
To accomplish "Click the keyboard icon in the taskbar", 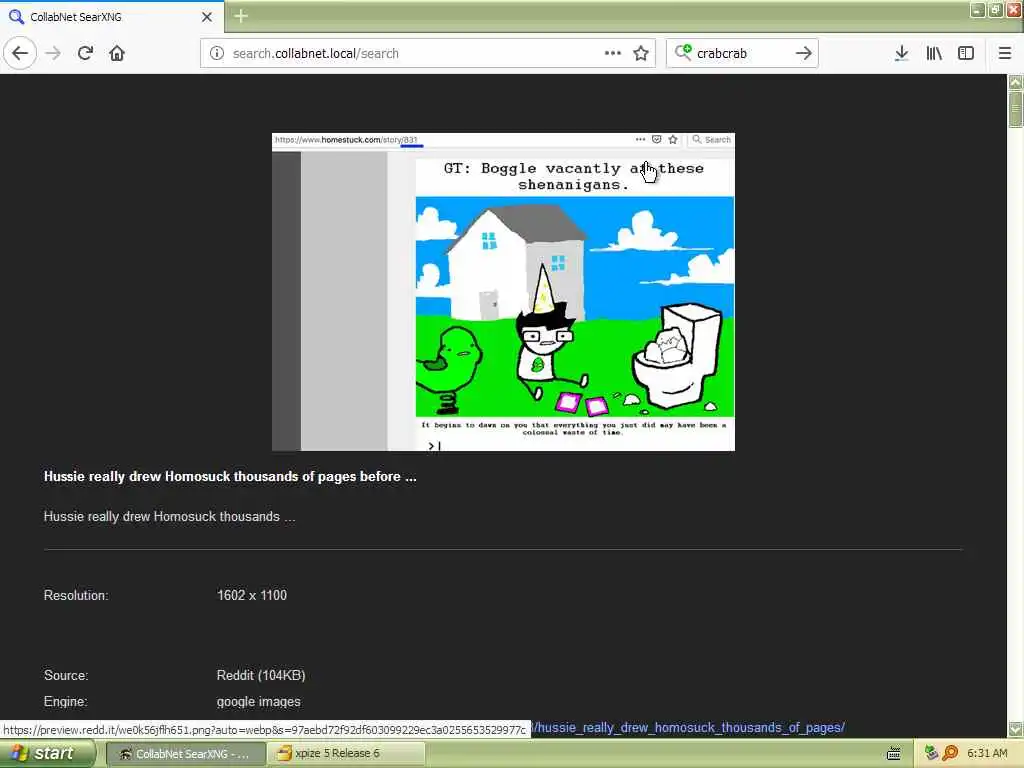I will tap(893, 754).
